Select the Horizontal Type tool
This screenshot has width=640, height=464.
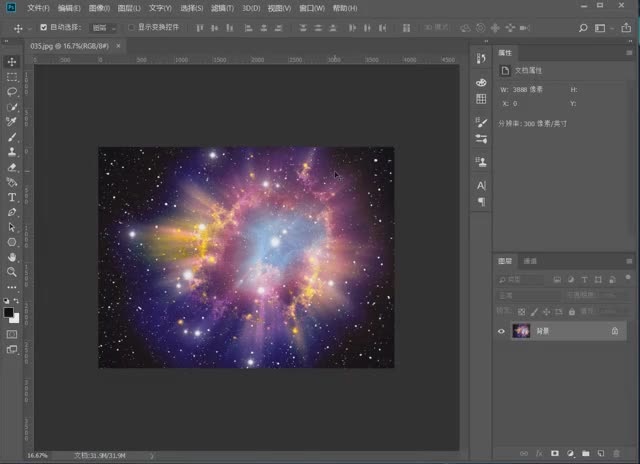(x=12, y=198)
